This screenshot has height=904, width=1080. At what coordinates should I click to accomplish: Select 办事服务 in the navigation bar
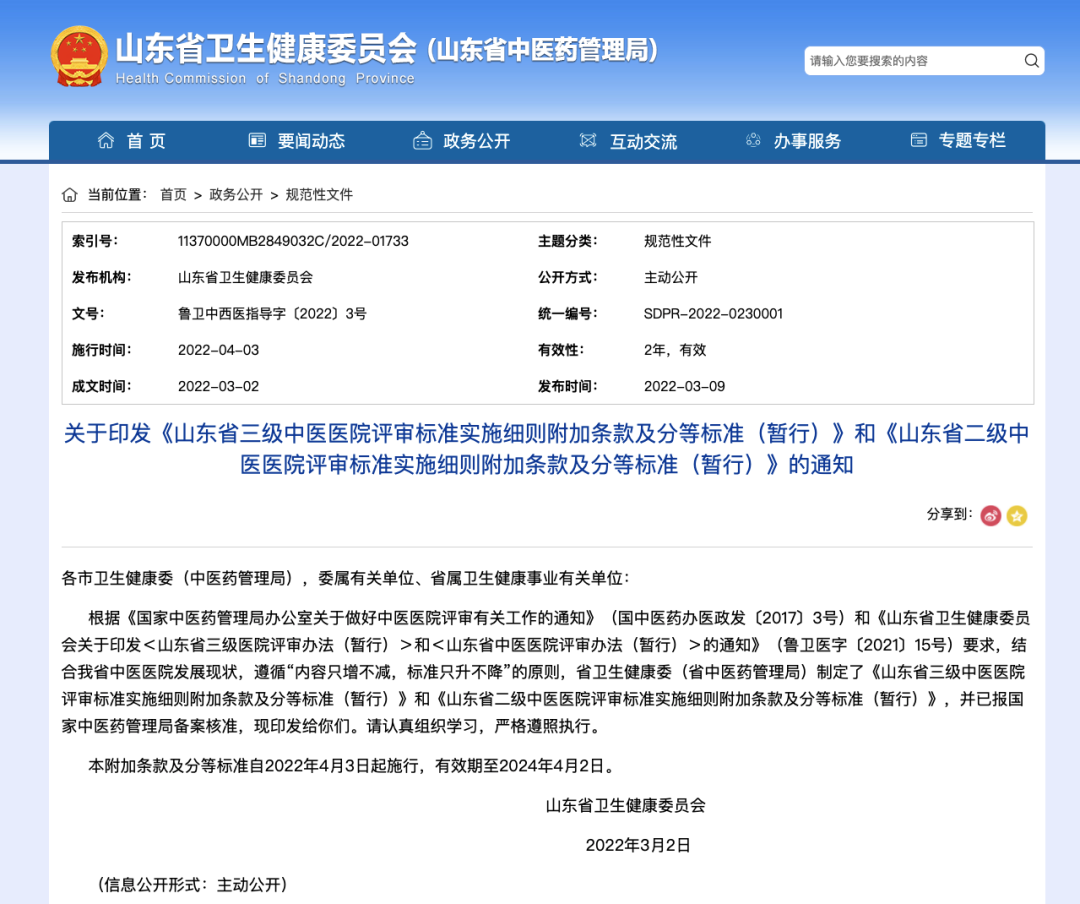pos(807,140)
